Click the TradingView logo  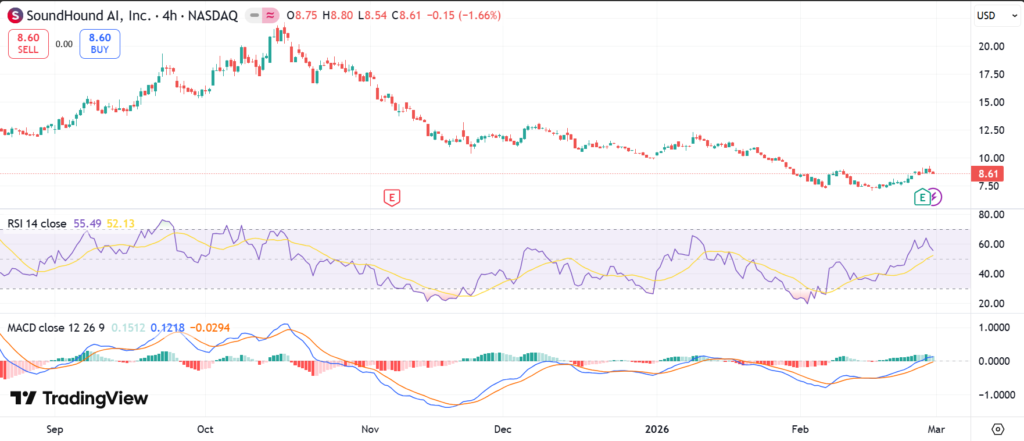point(80,398)
